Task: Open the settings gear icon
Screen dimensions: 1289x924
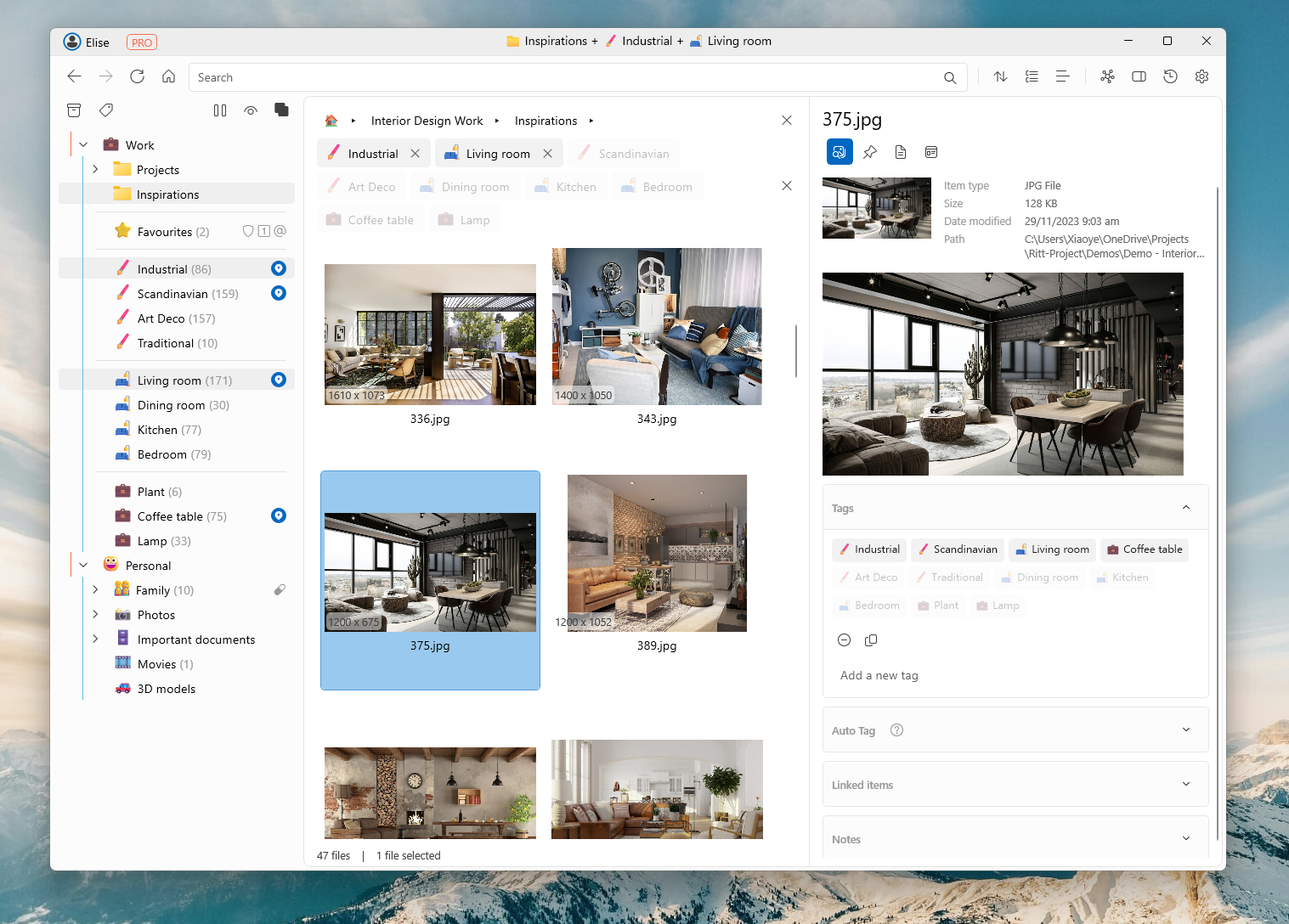Action: coord(1201,76)
